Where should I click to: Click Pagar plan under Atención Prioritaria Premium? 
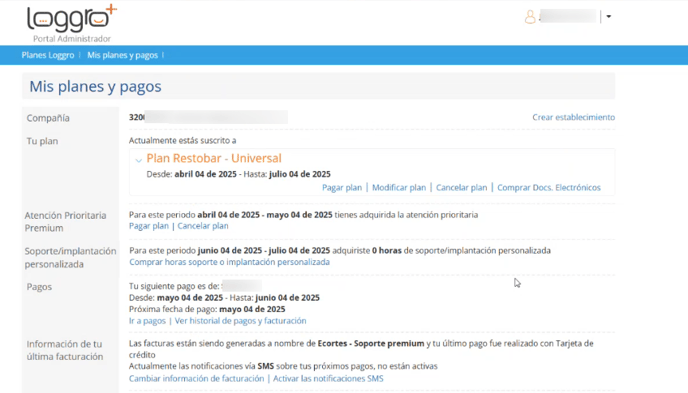click(149, 226)
